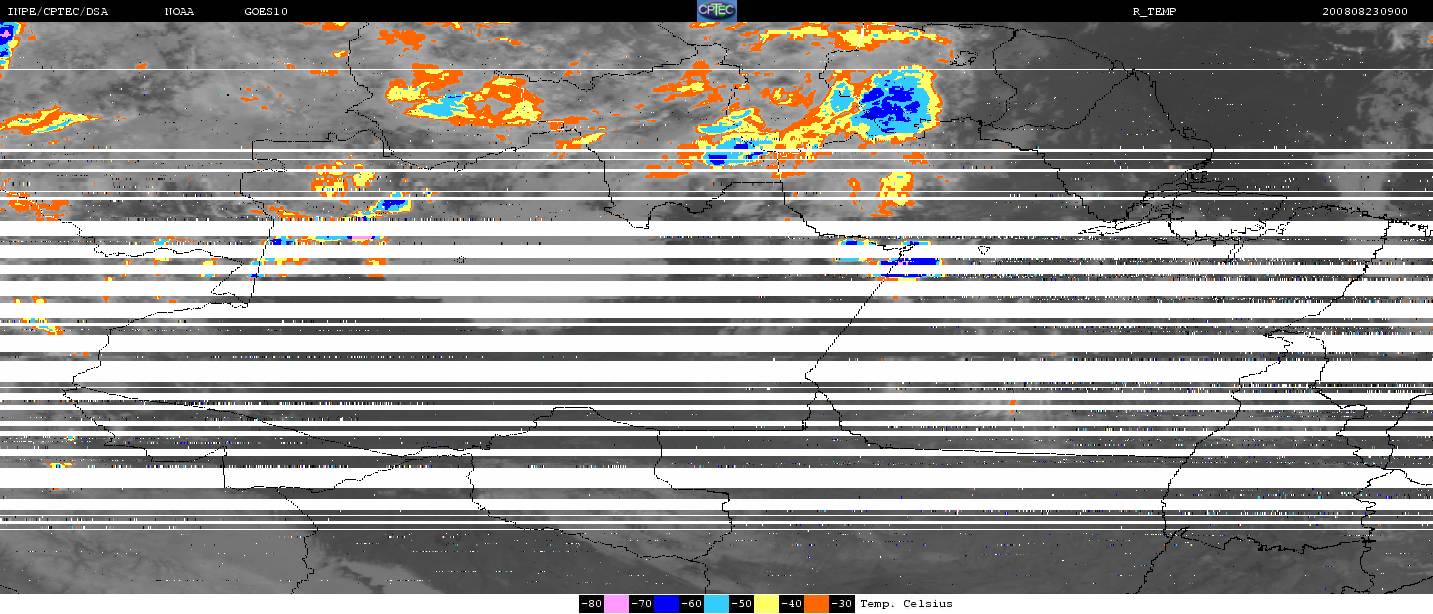1433x614 pixels.
Task: Click the cyan legend color swatch
Action: (x=717, y=604)
